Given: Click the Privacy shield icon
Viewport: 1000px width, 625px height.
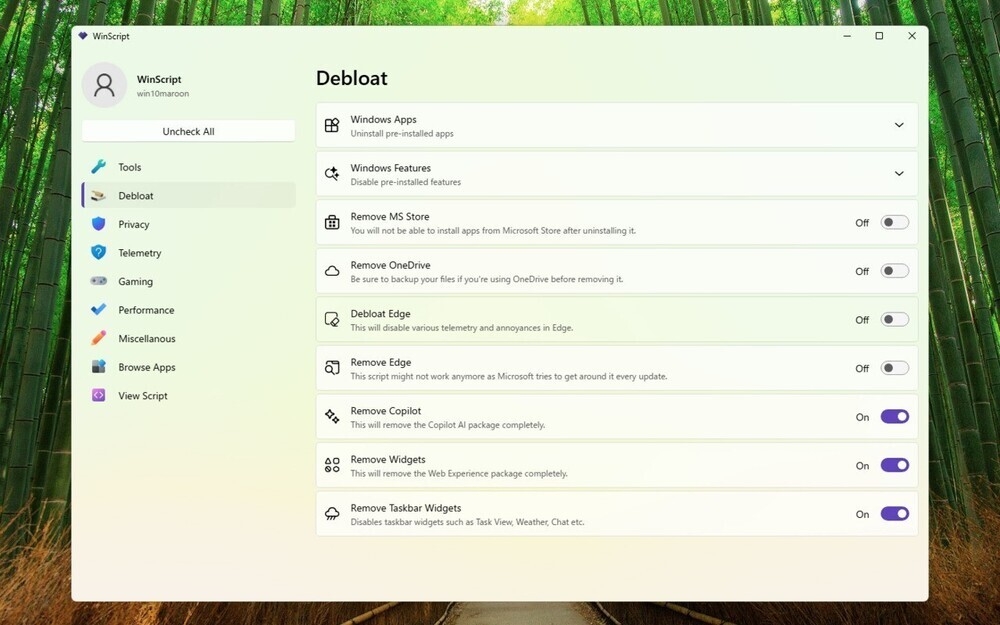Looking at the screenshot, I should pos(98,224).
